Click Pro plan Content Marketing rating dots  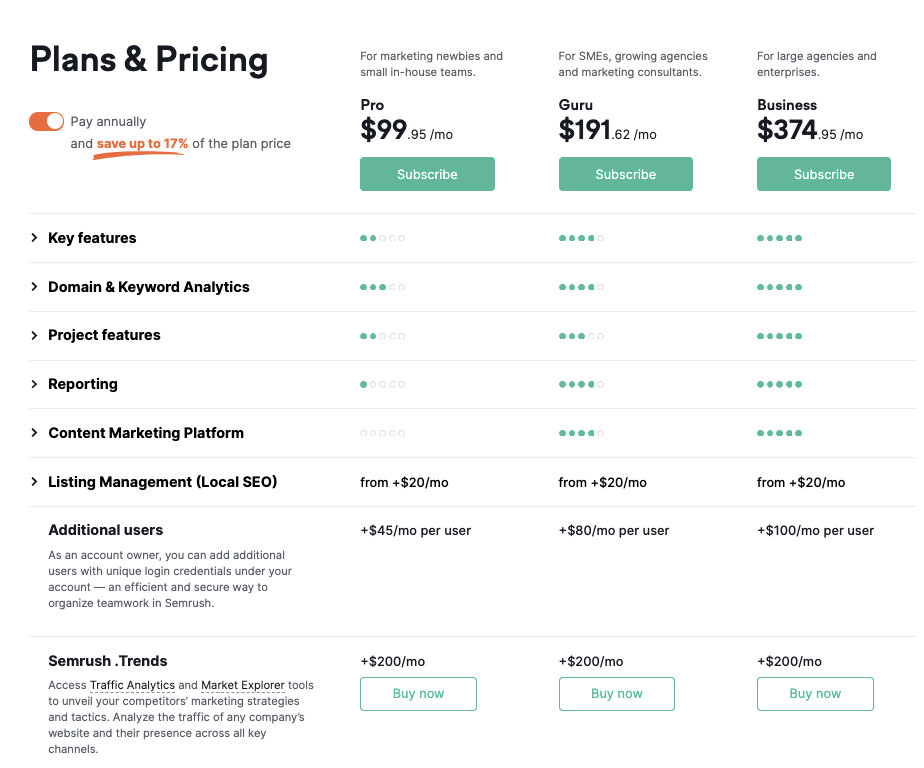point(382,433)
